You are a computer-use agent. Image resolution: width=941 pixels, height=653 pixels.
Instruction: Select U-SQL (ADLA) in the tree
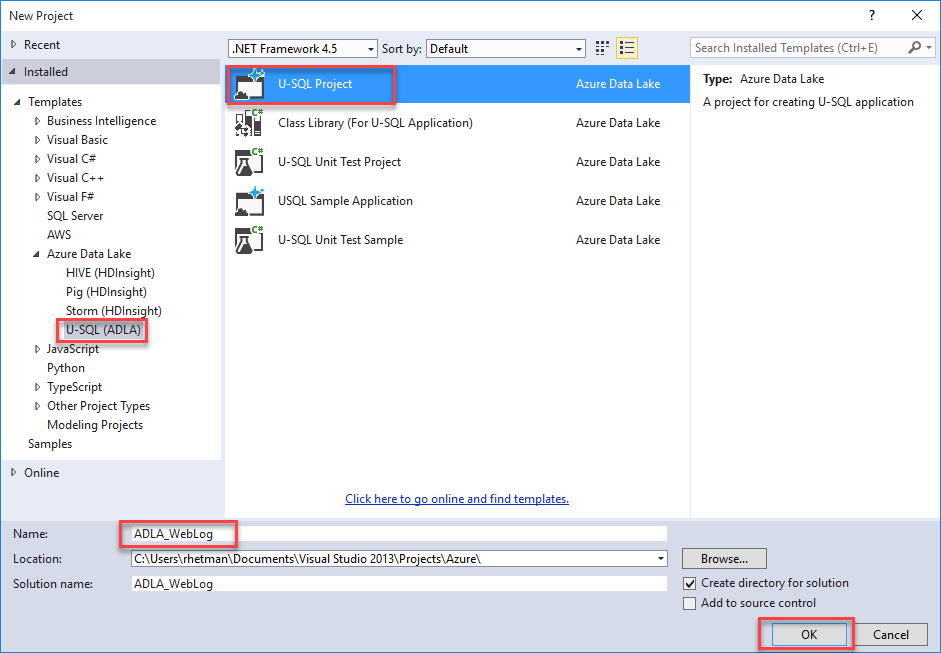click(103, 330)
